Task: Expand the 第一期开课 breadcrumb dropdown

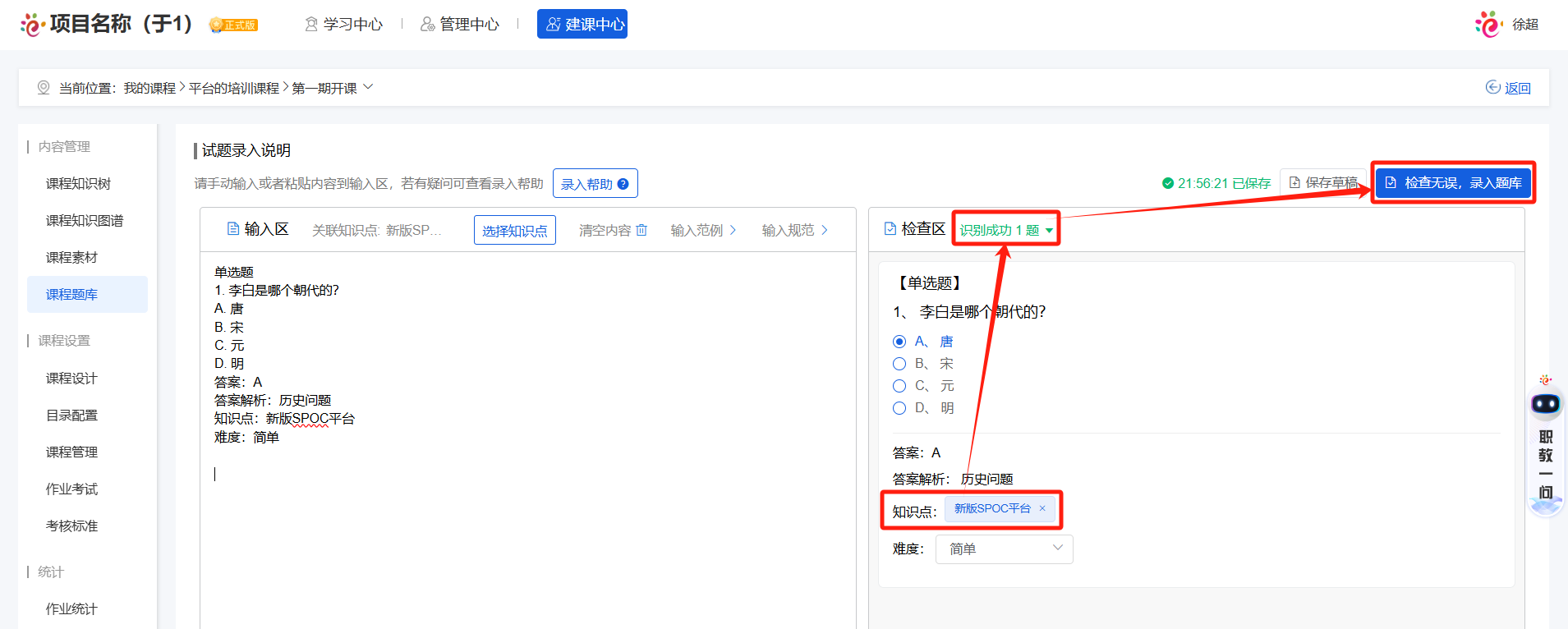Action: coord(368,87)
